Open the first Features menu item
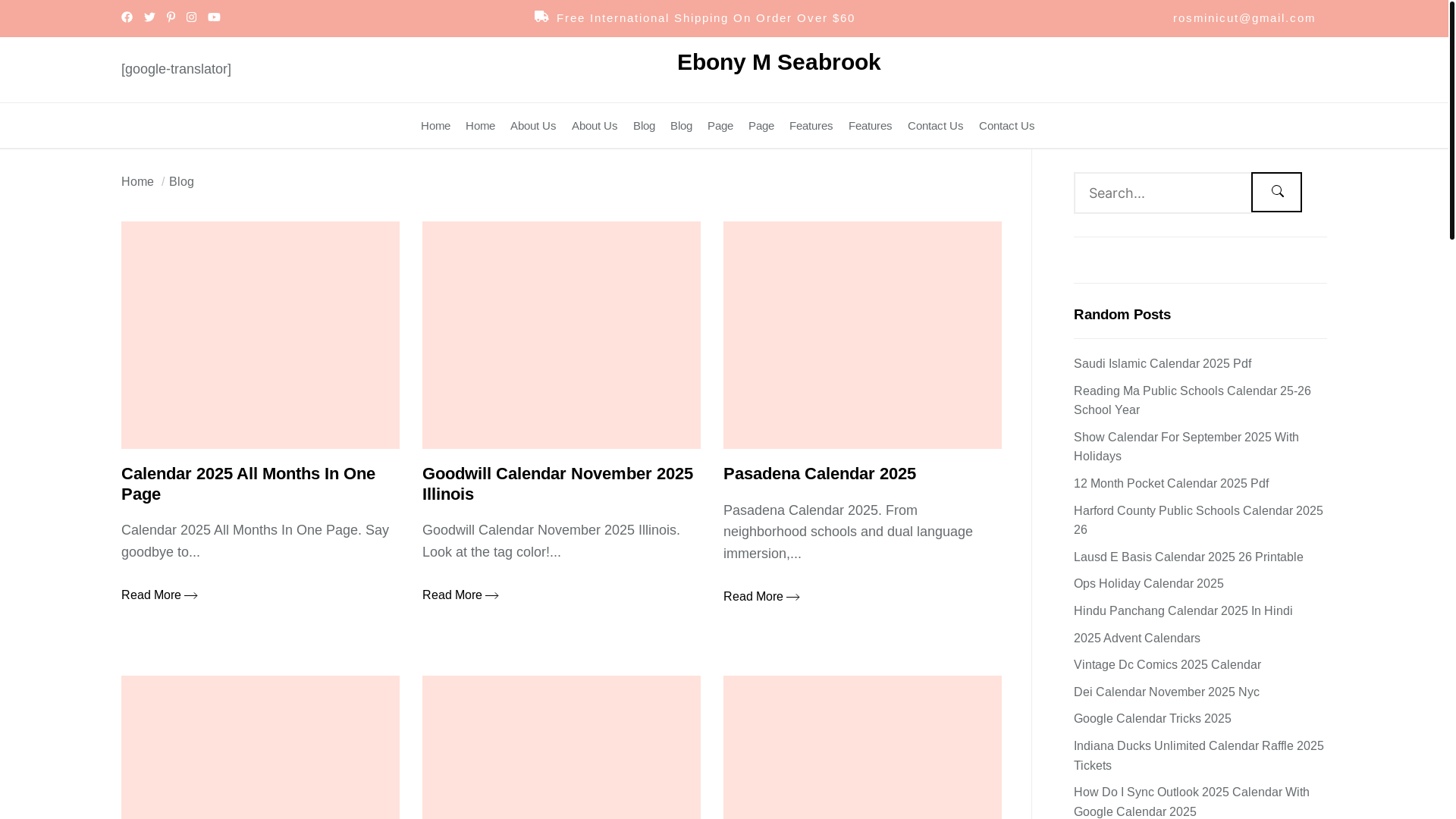 point(811,126)
